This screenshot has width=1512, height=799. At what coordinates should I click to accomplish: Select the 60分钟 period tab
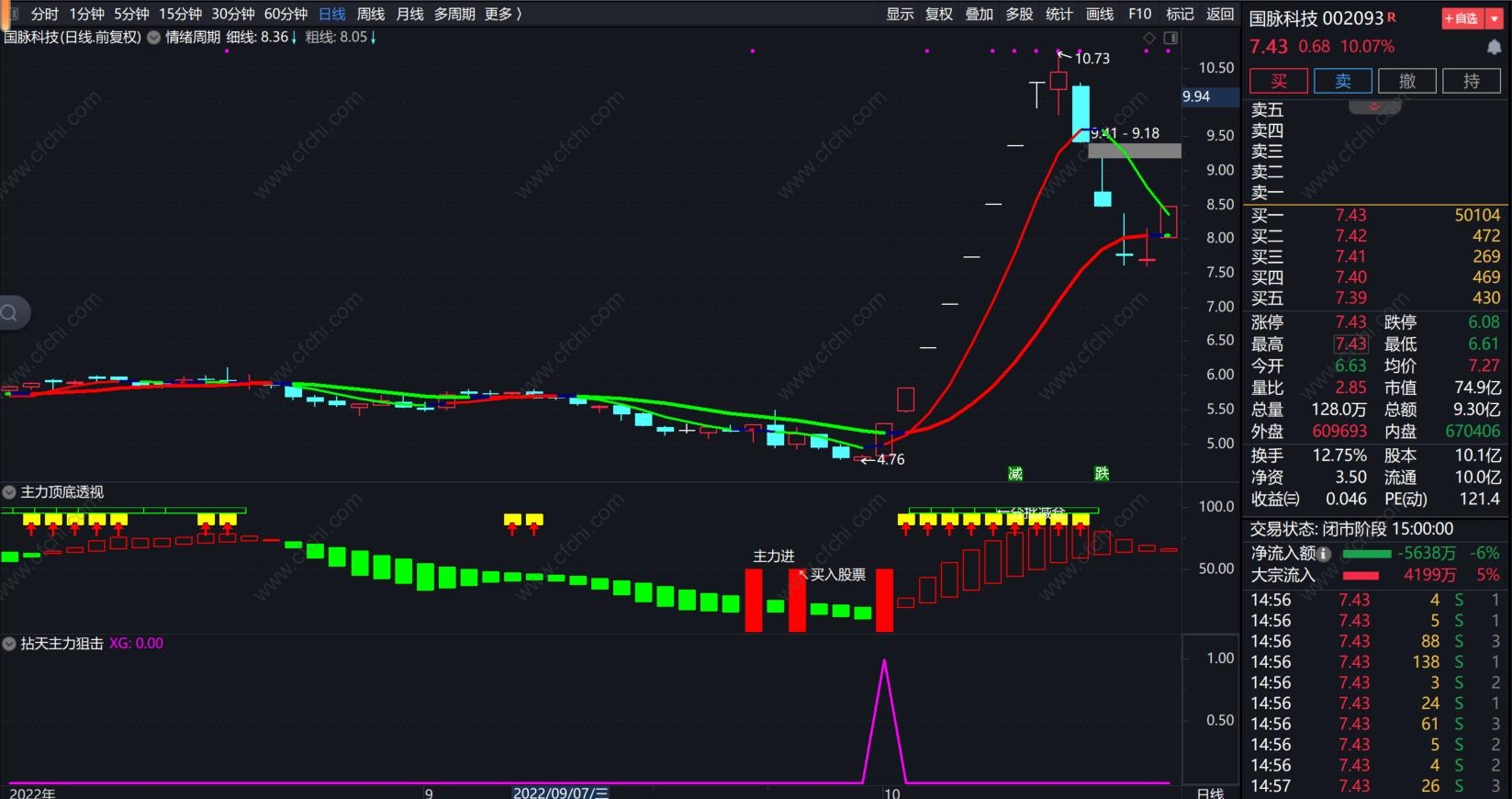tap(286, 14)
